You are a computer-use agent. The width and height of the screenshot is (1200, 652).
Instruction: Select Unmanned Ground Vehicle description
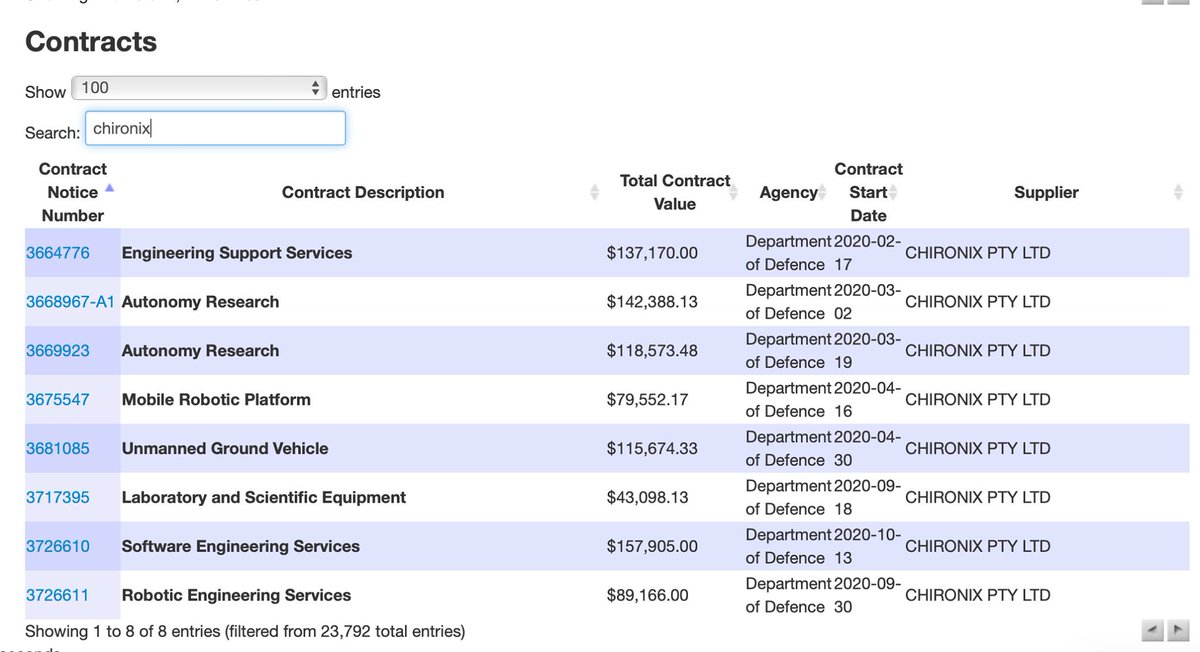(x=225, y=449)
